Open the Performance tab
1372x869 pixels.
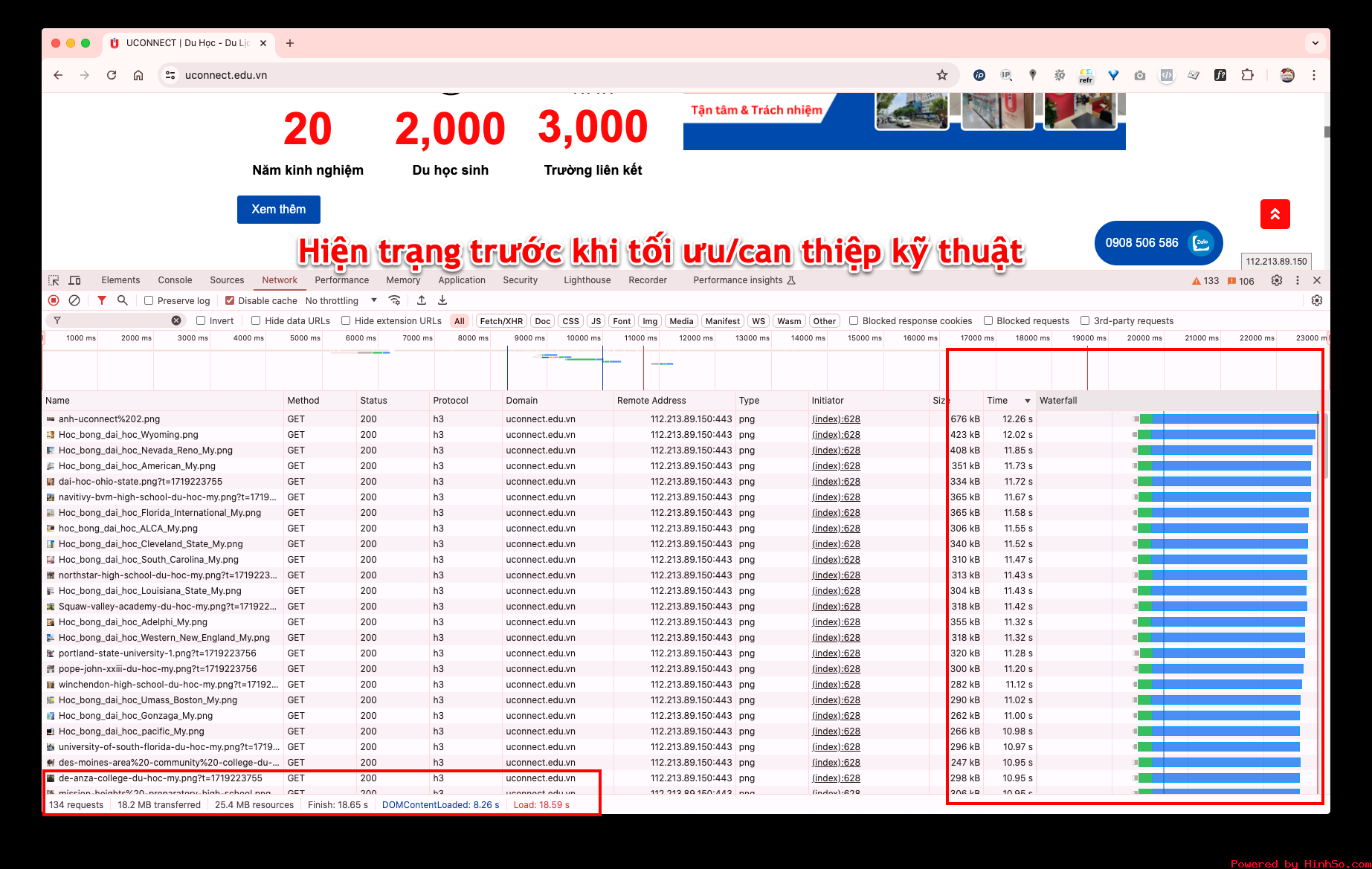(x=341, y=280)
